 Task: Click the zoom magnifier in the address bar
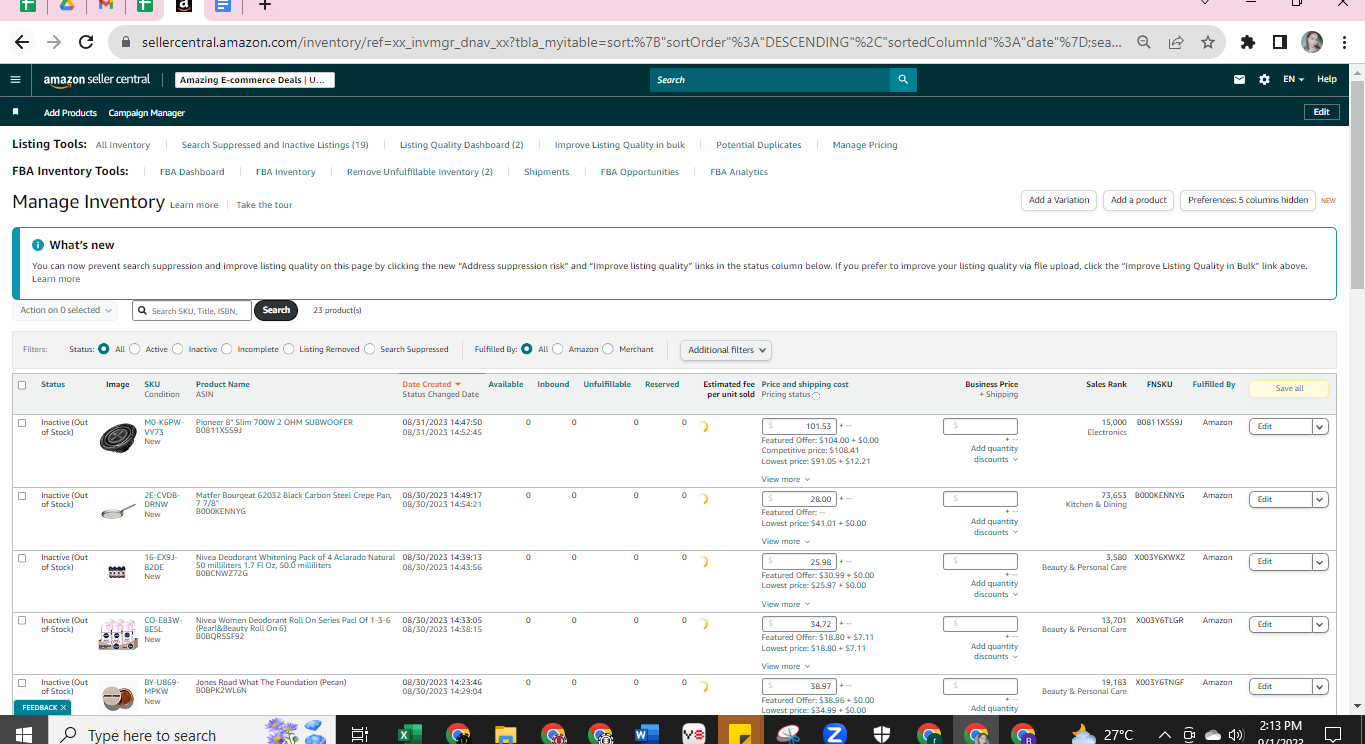[x=1144, y=42]
